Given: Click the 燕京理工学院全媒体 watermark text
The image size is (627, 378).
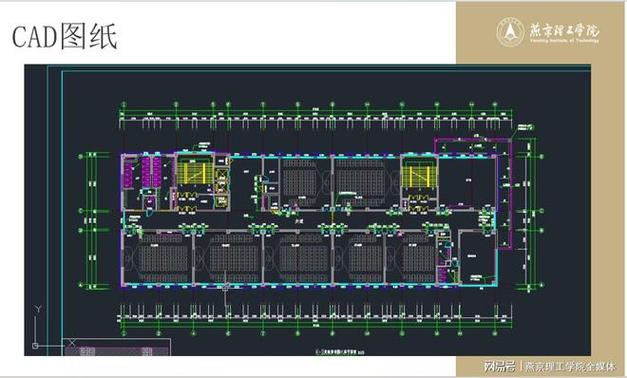Looking at the screenshot, I should coord(570,366).
